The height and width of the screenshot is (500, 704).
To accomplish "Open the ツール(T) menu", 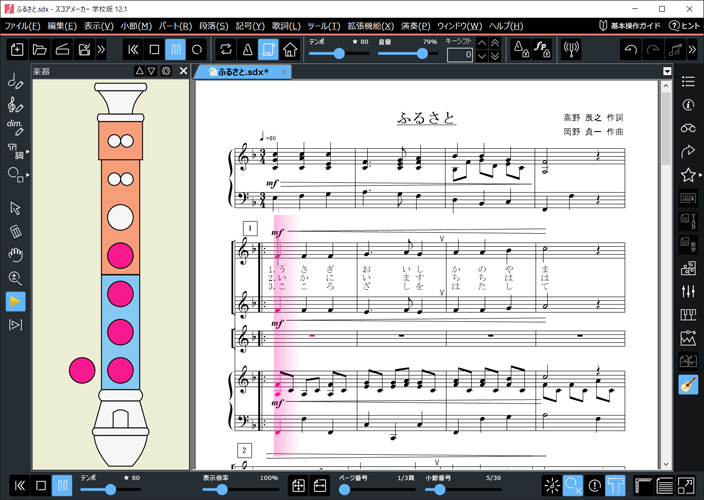I will point(324,26).
